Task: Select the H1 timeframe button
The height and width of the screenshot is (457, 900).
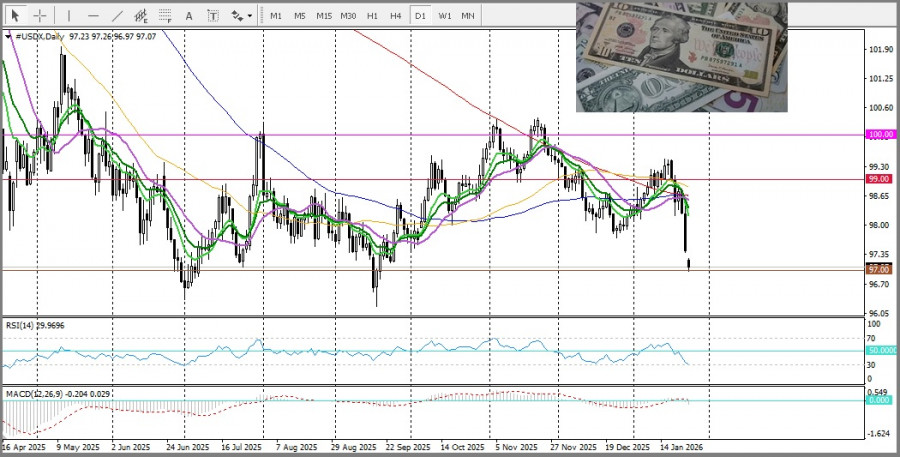Action: [x=372, y=16]
